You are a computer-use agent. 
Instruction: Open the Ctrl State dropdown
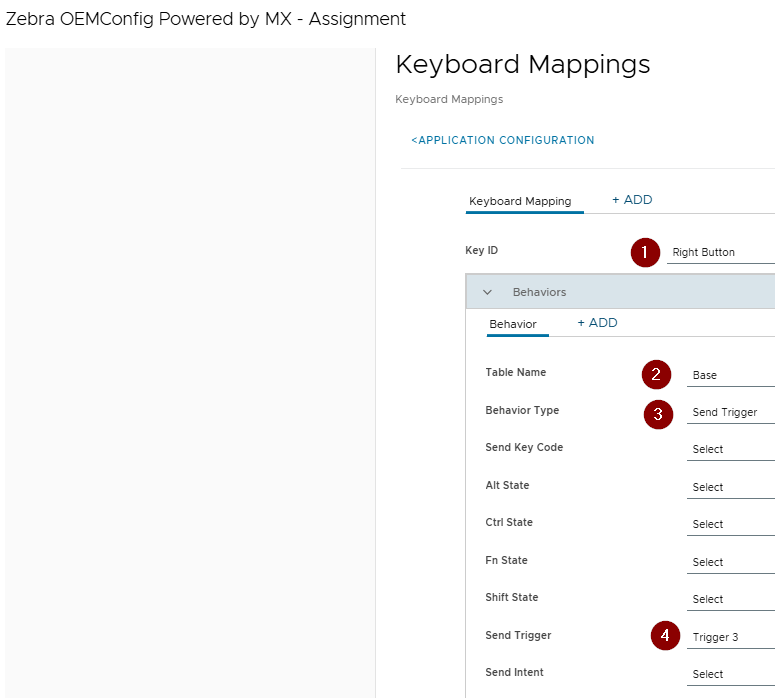click(x=731, y=525)
